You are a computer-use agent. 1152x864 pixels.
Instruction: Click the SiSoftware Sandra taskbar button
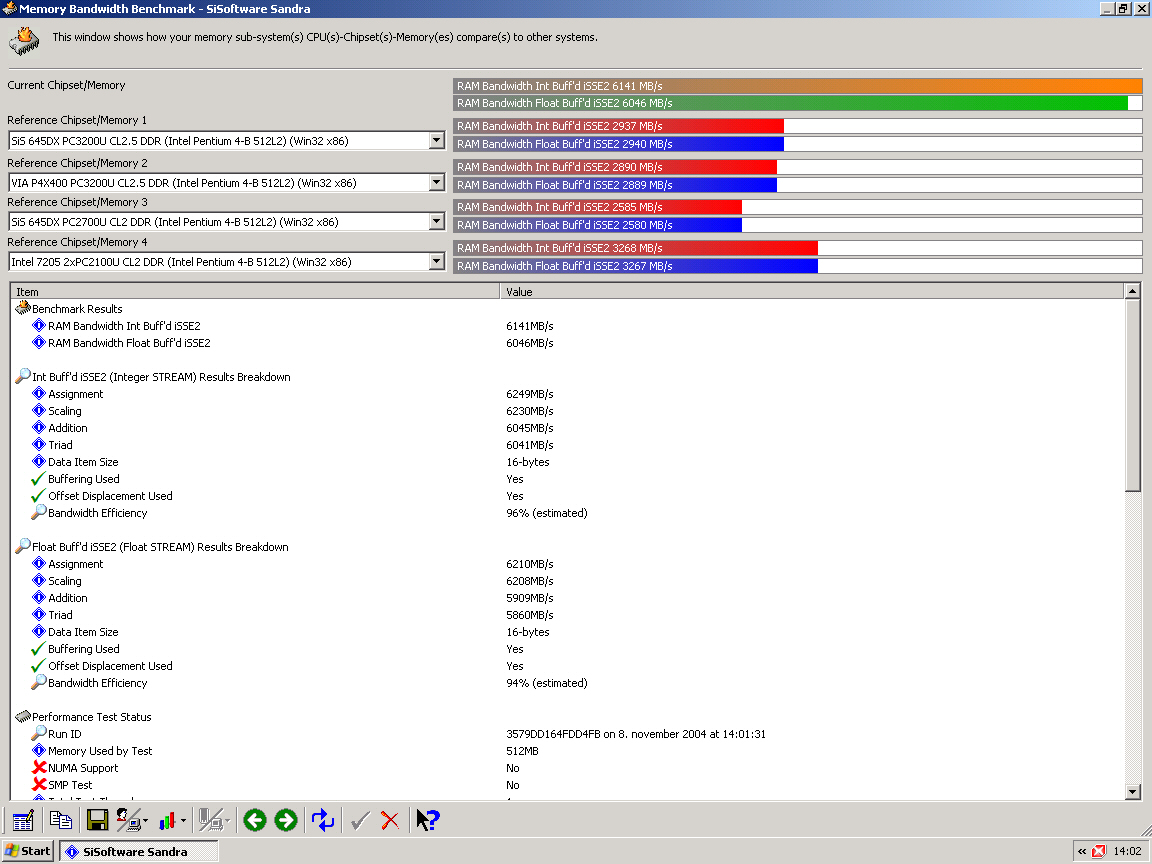coord(139,852)
